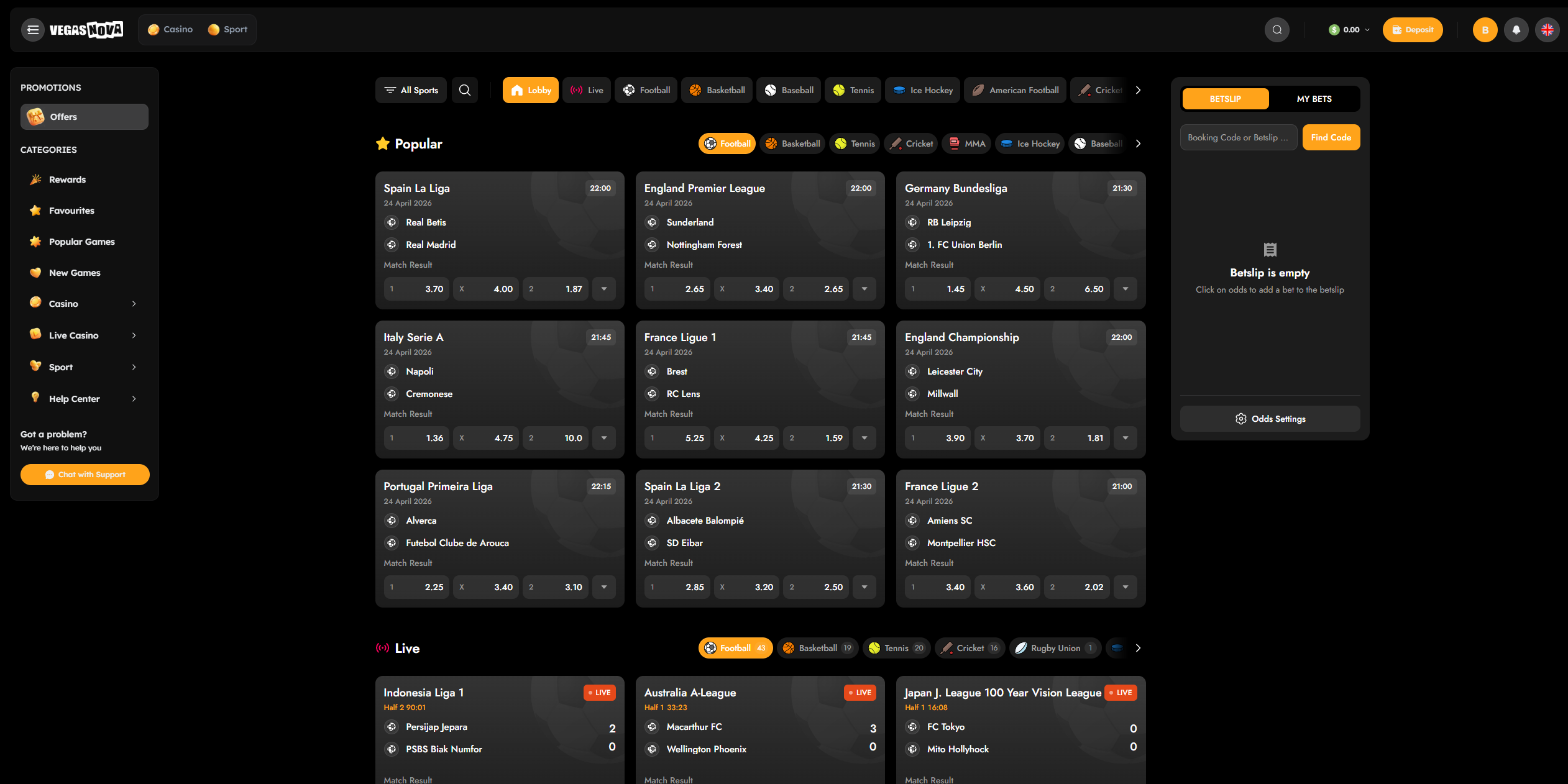Open the Rewards category in the sidebar

click(67, 179)
